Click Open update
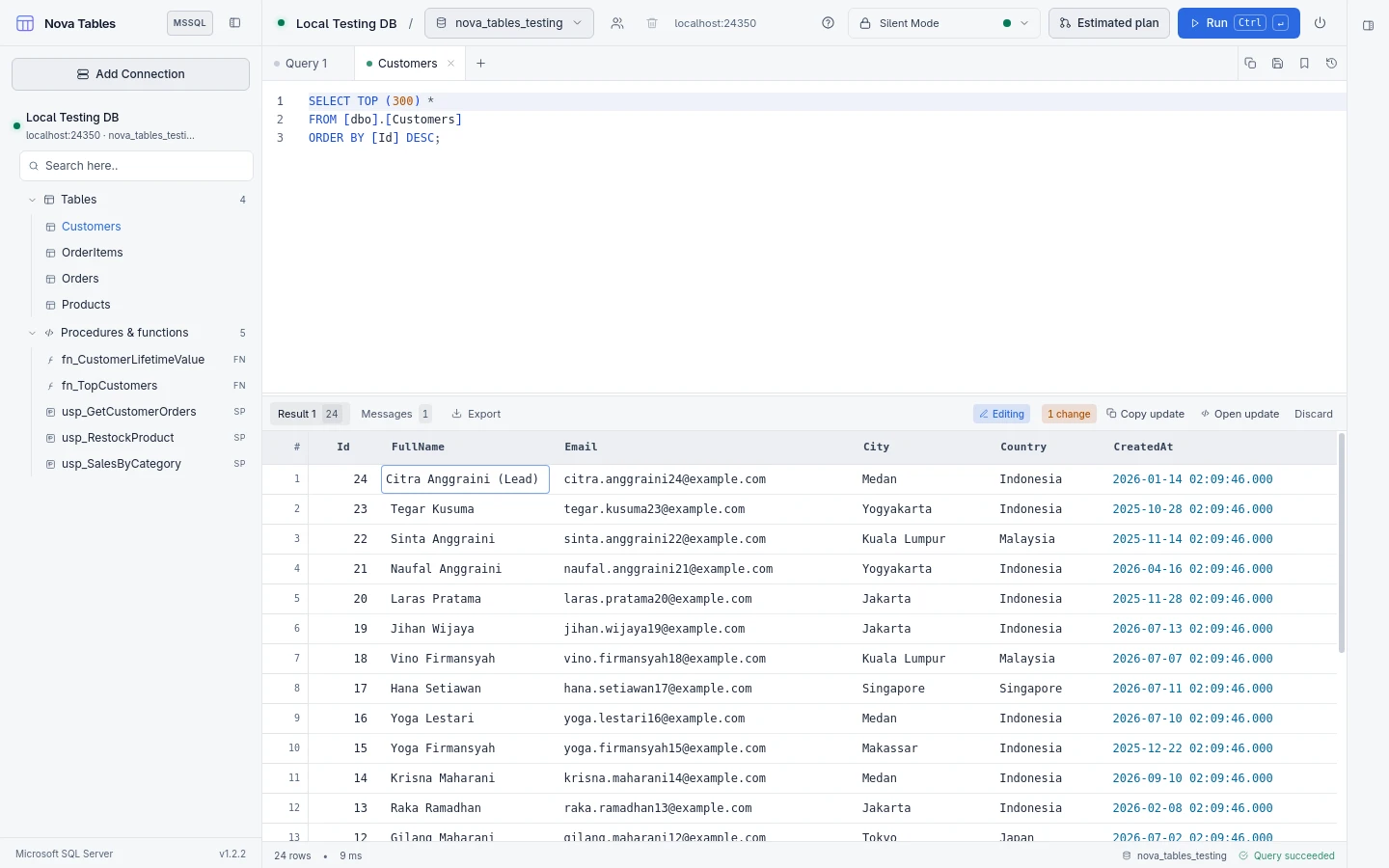 (1239, 414)
